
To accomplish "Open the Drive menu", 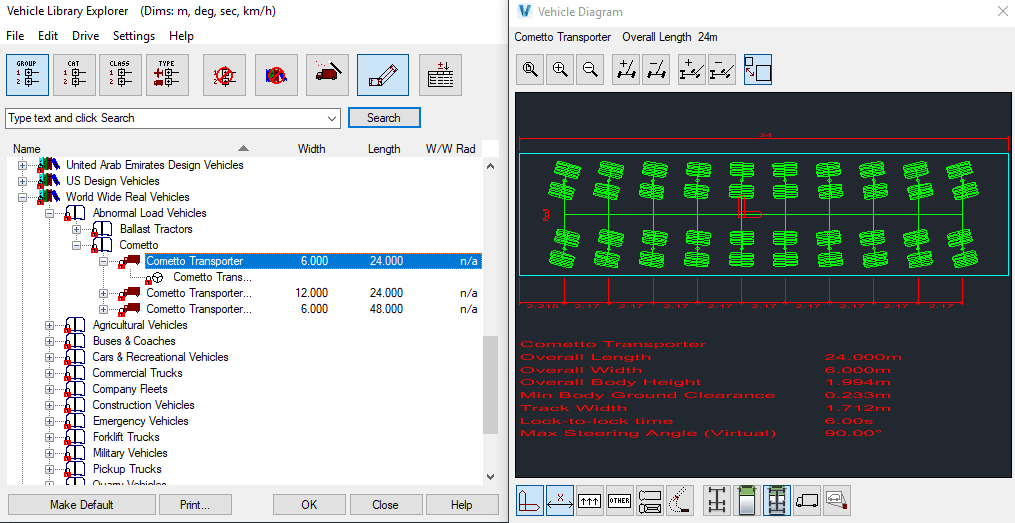I will (x=85, y=36).
